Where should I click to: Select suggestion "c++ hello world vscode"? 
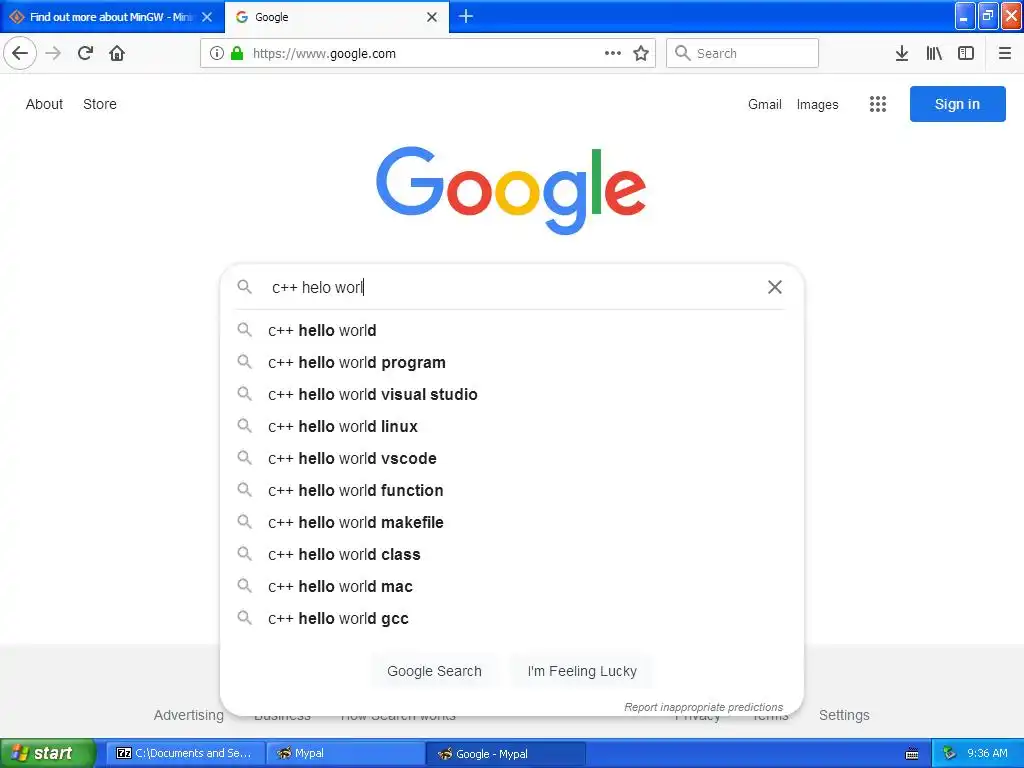[x=352, y=458]
